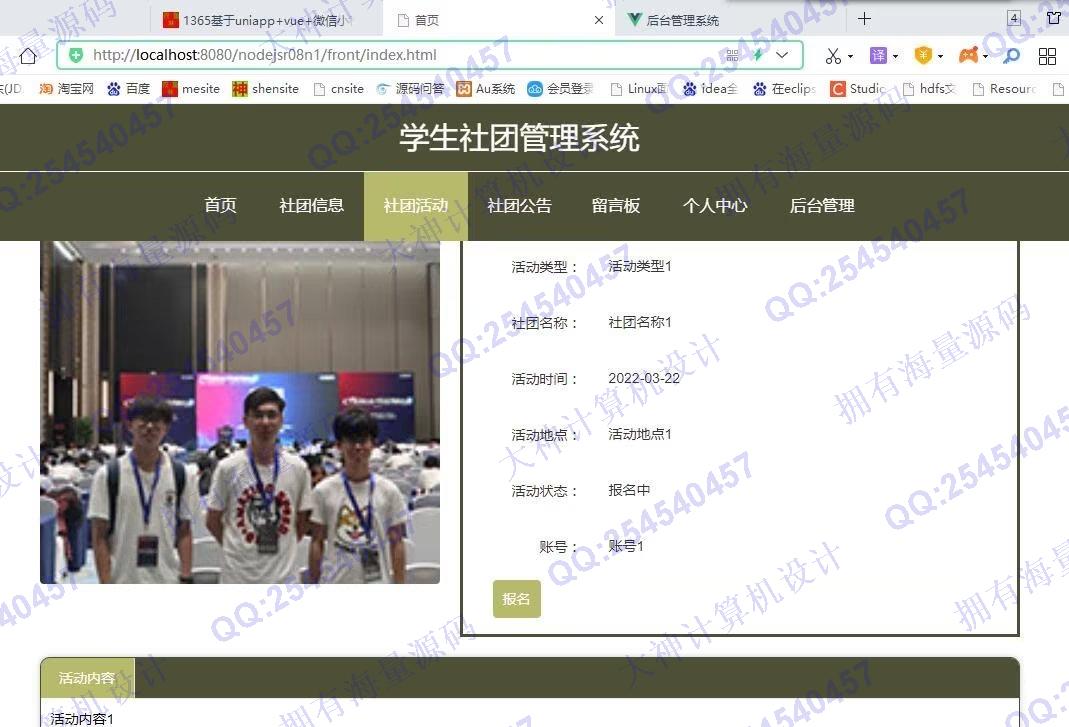
Task: Go to the browser home page icon
Action: click(x=28, y=55)
